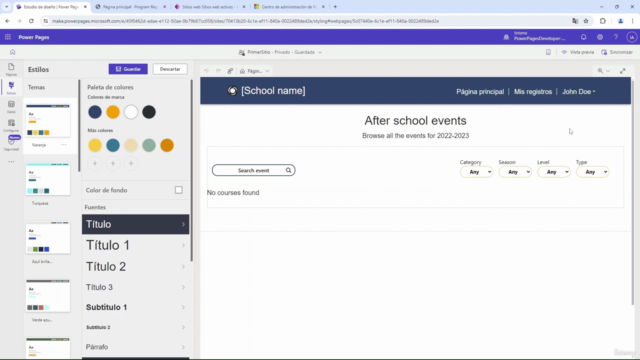Click the Mis registros menu item
Viewport: 640px width, 360px height.
pos(533,92)
